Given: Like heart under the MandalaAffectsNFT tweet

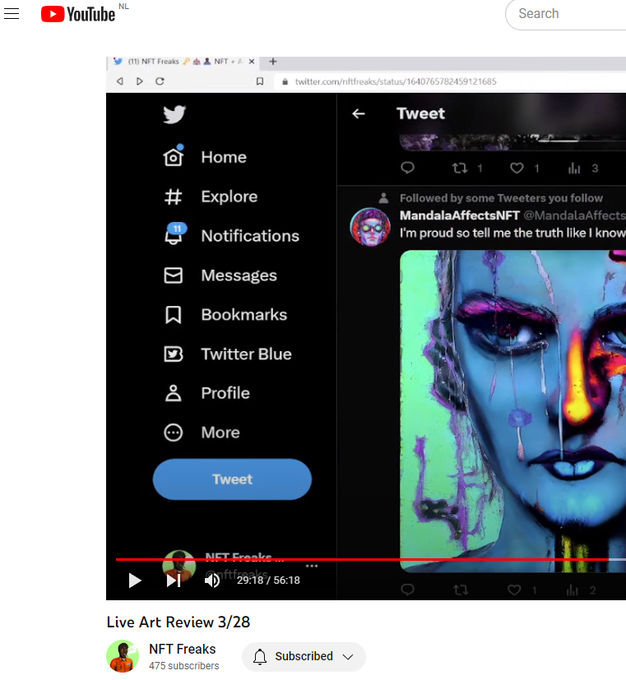Looking at the screenshot, I should click(x=514, y=590).
